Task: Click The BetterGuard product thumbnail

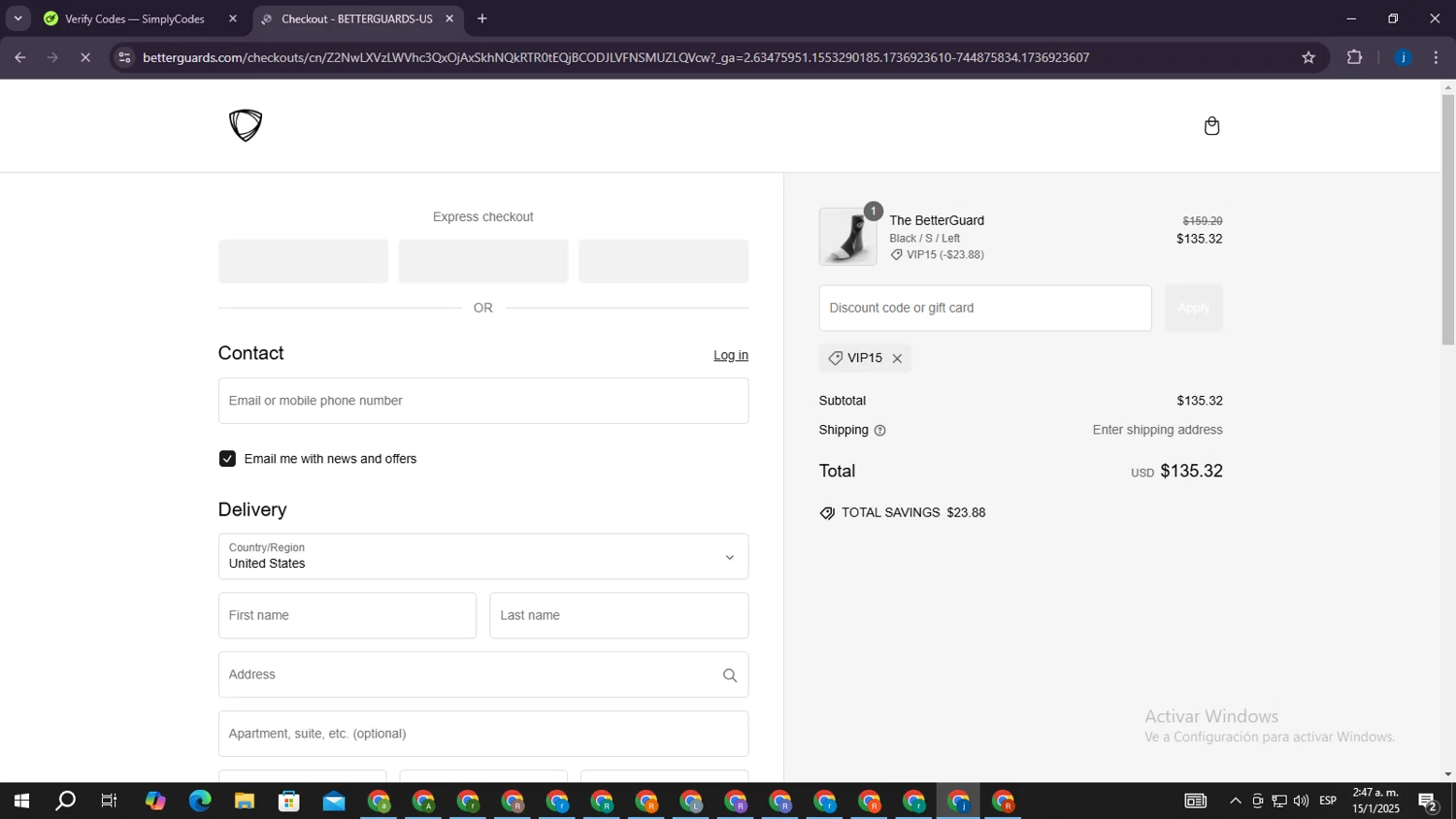Action: click(x=847, y=237)
